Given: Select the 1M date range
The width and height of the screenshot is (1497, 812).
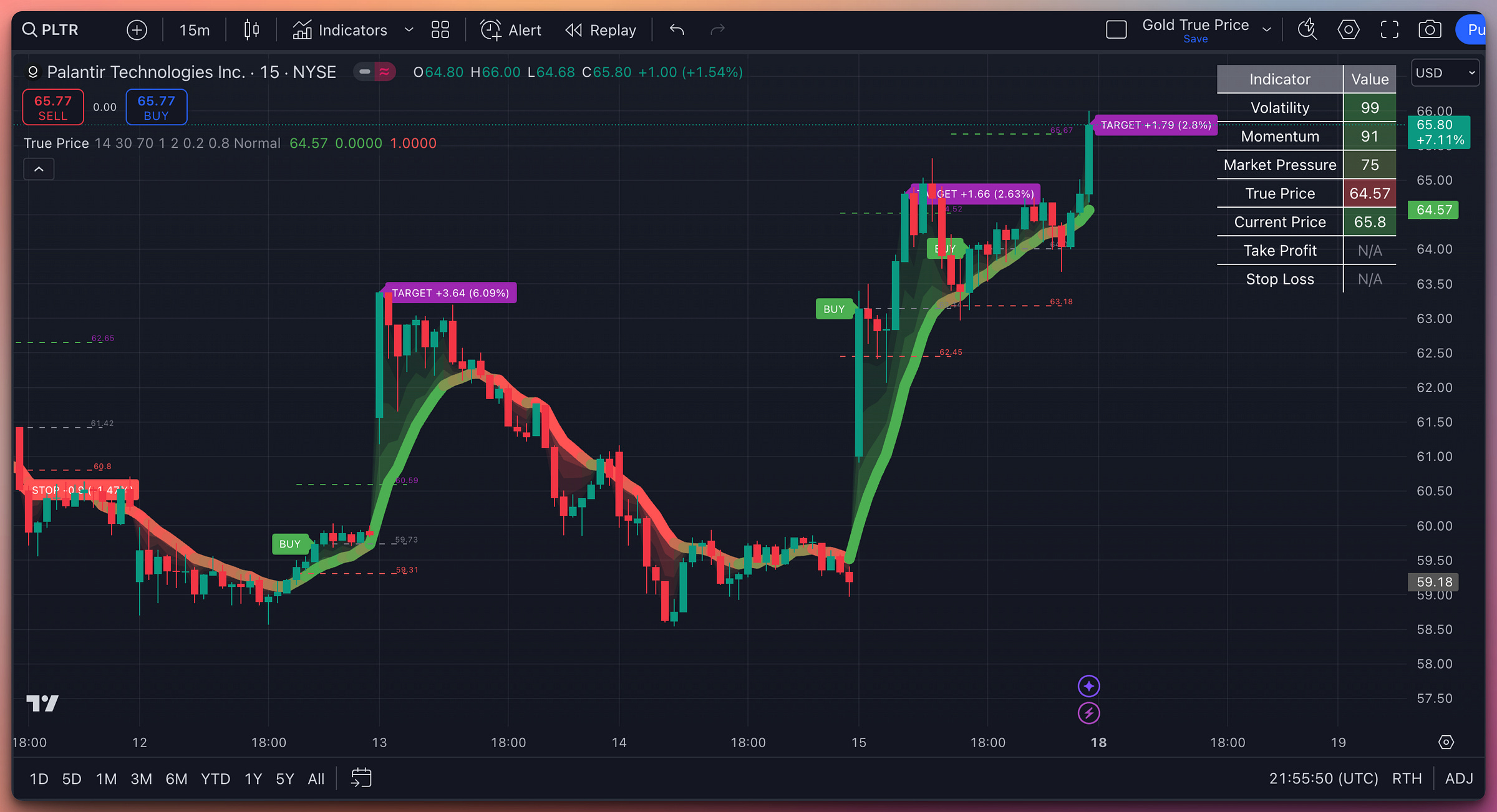Looking at the screenshot, I should point(106,778).
